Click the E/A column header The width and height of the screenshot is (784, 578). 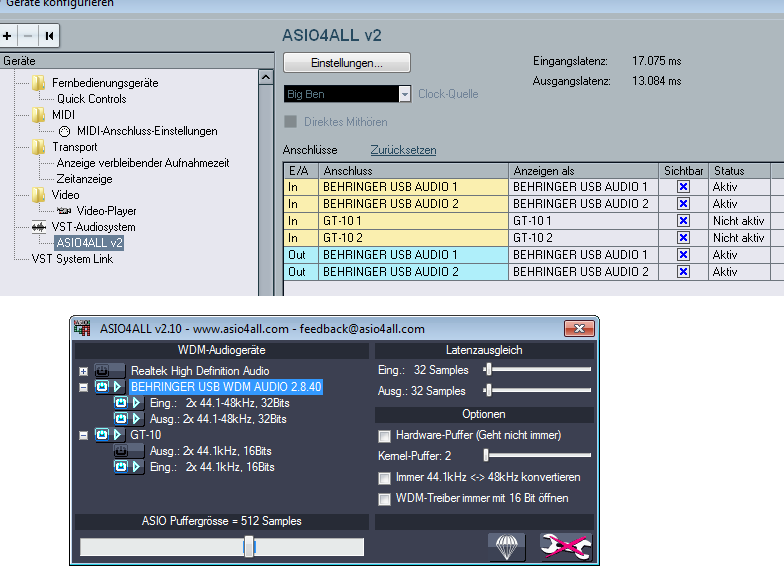301,170
